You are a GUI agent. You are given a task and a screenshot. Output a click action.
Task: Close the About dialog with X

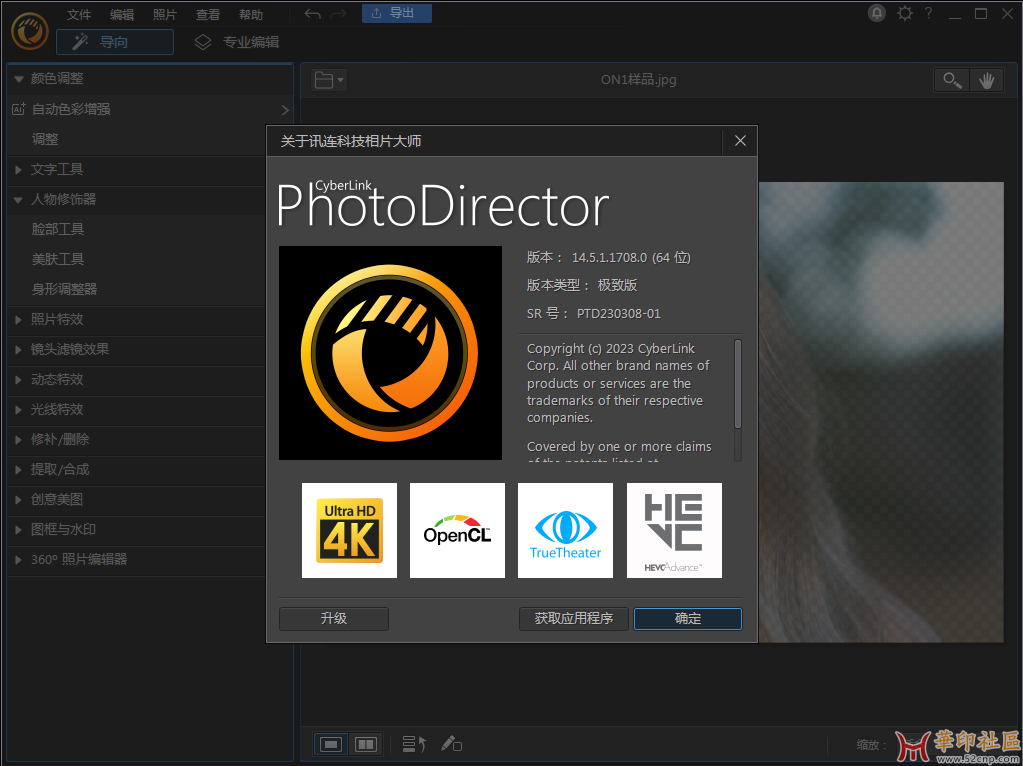[x=740, y=141]
